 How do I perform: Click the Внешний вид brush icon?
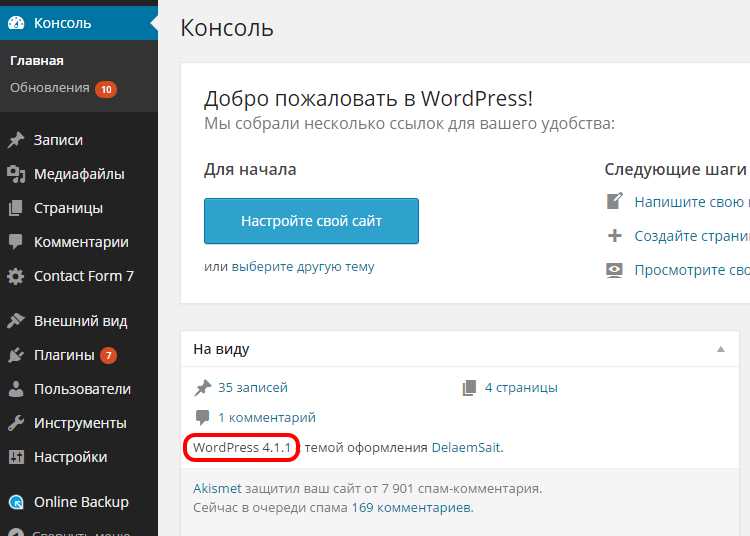pyautogui.click(x=16, y=321)
